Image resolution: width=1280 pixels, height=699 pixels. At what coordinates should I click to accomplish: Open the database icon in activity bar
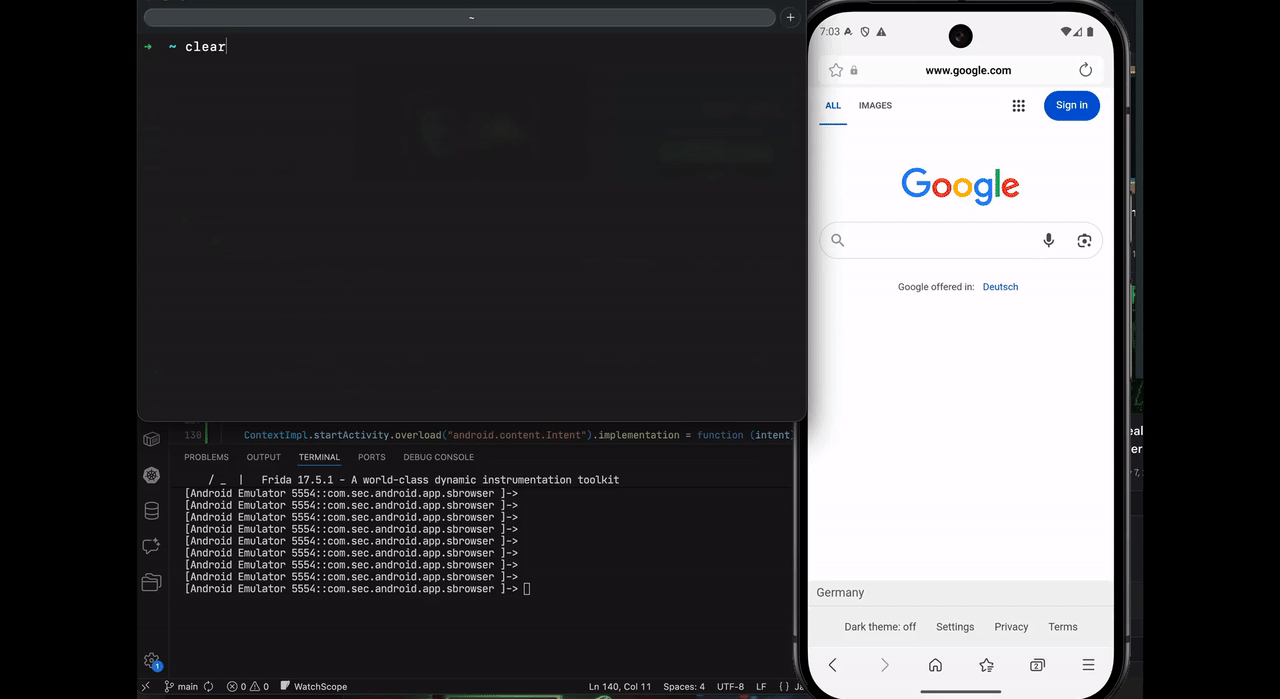pos(152,511)
